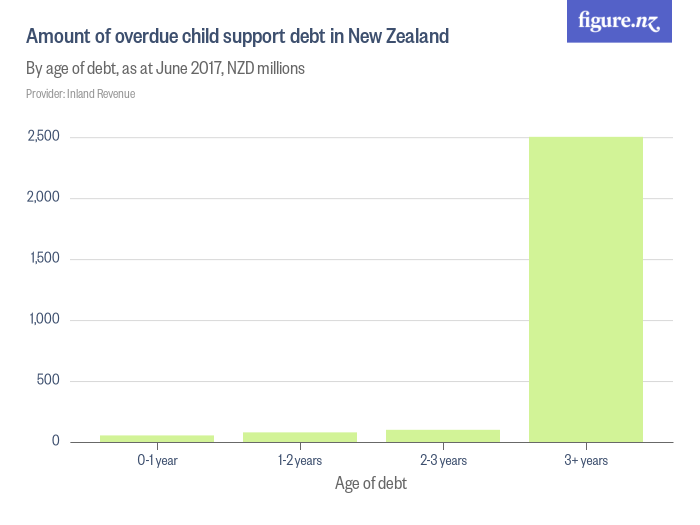Click the '3+ years' x-axis label
This screenshot has height=525, width=700.
point(586,461)
